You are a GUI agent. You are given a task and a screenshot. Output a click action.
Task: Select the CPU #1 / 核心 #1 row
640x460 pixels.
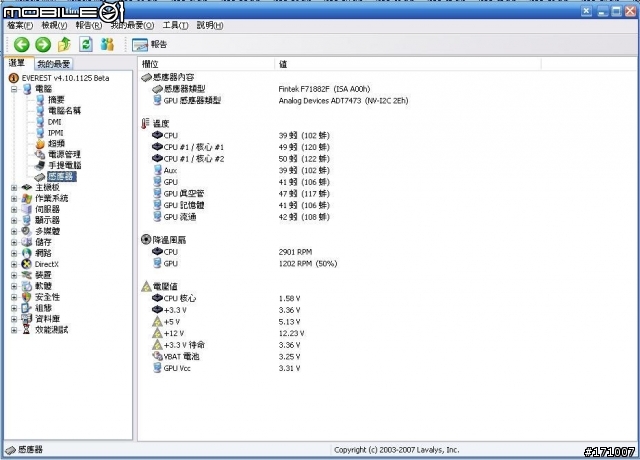coord(241,147)
